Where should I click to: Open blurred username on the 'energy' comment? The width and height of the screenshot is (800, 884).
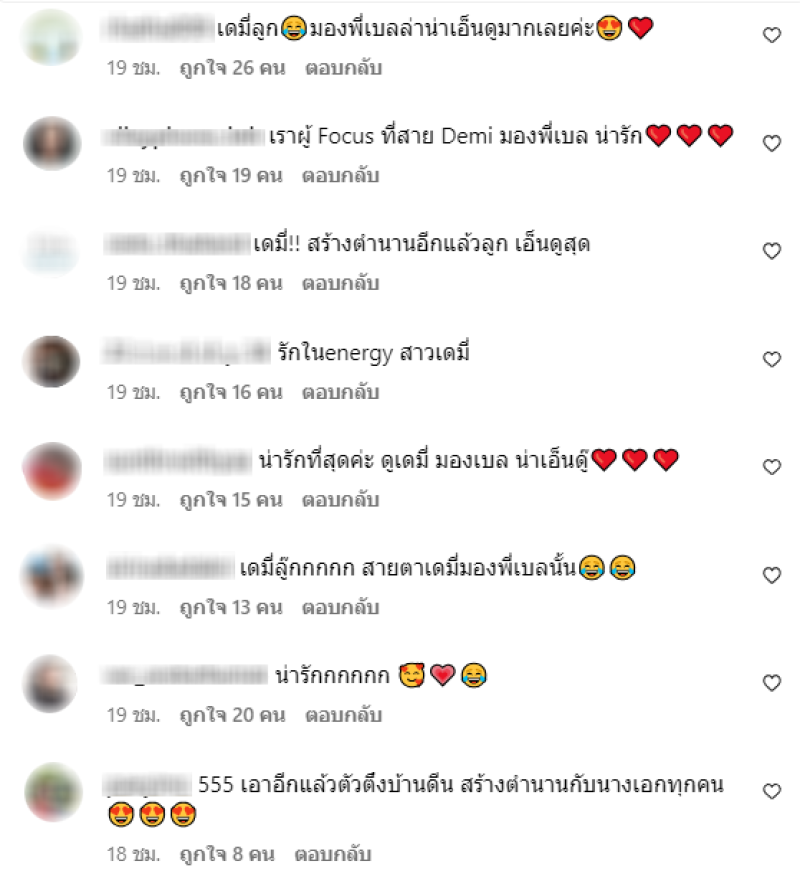click(x=187, y=352)
